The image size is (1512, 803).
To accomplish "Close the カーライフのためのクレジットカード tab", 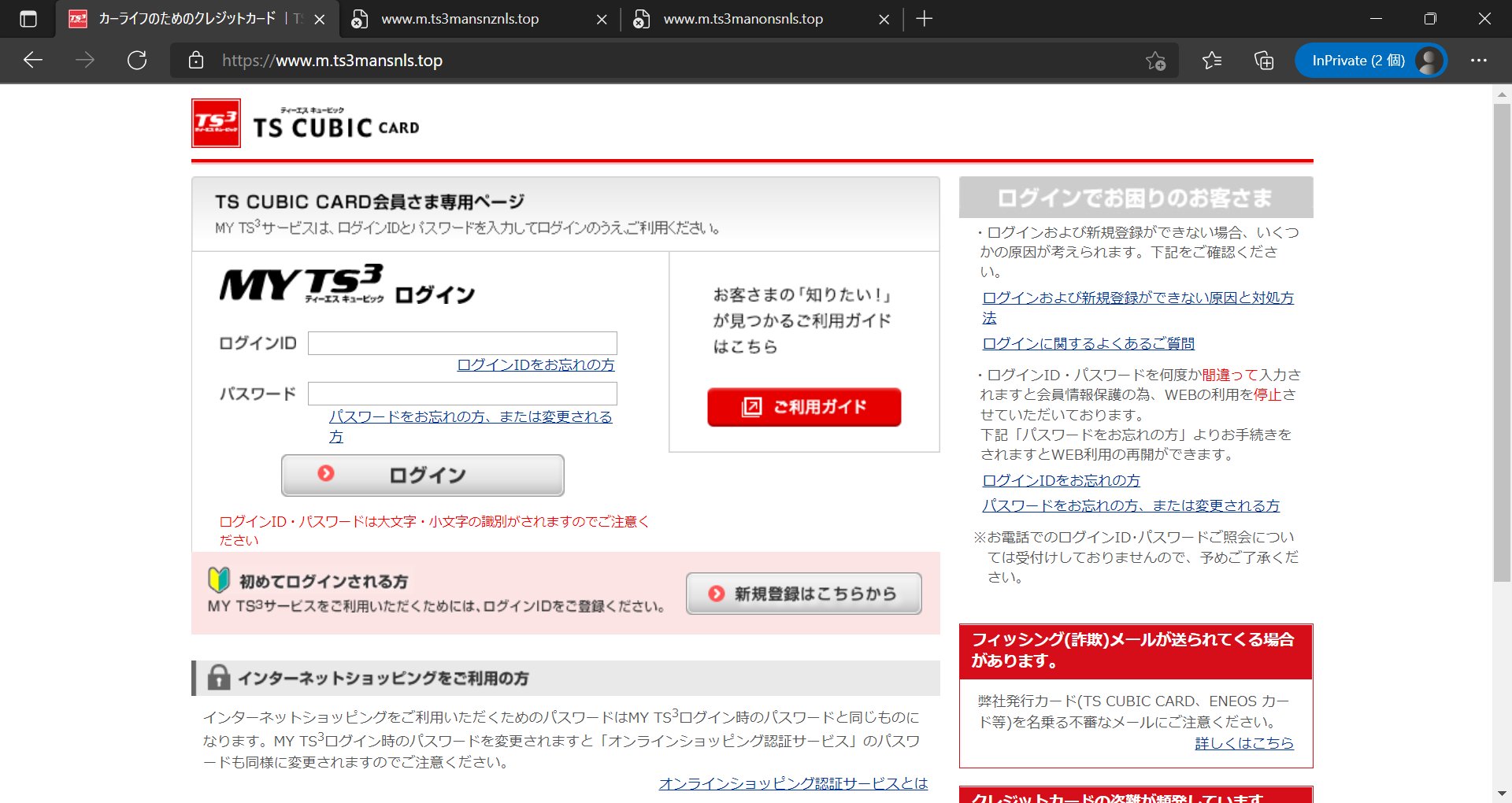I will click(x=319, y=19).
